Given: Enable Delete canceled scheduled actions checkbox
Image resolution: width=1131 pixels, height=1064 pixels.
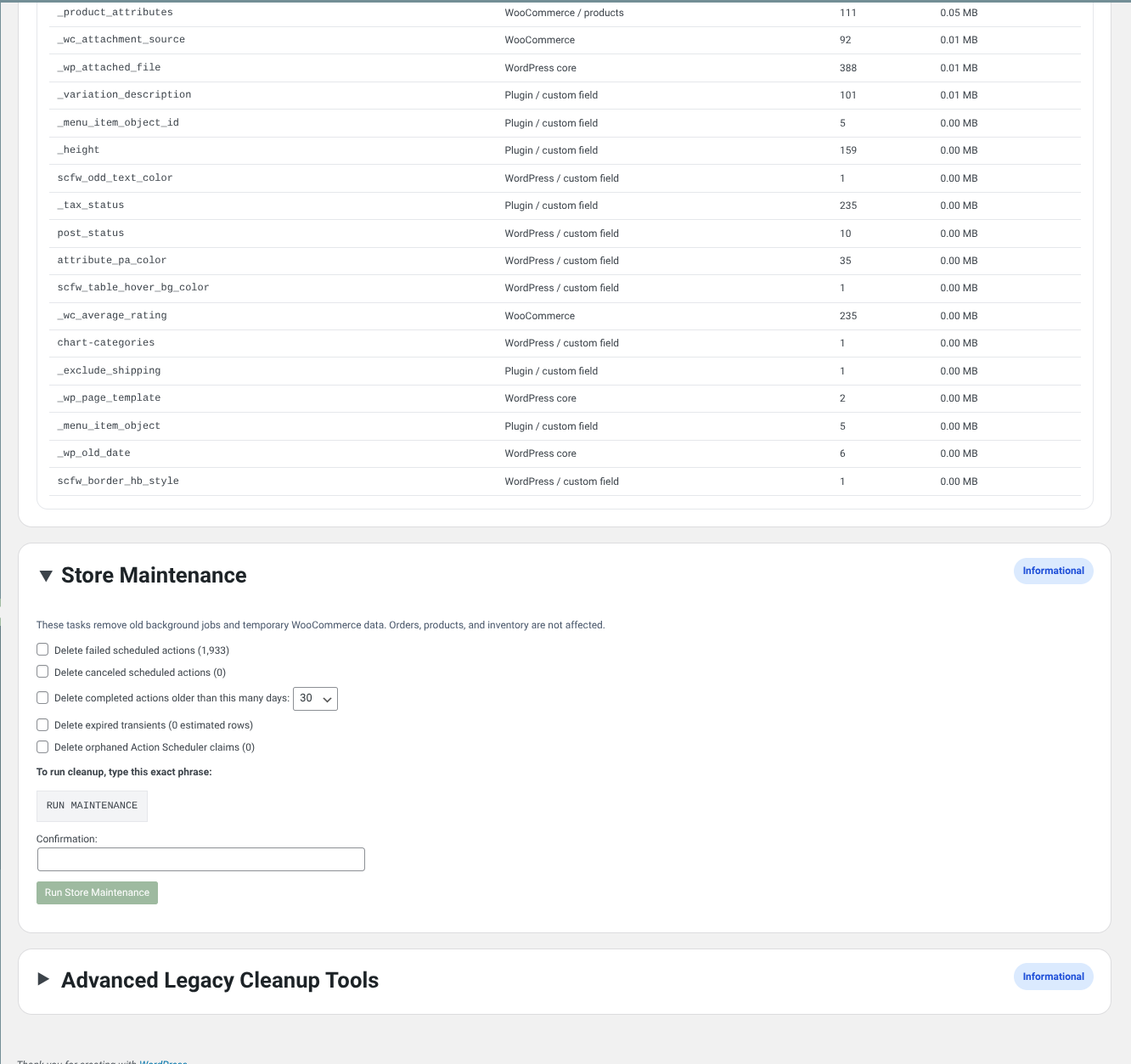Looking at the screenshot, I should (x=42, y=672).
